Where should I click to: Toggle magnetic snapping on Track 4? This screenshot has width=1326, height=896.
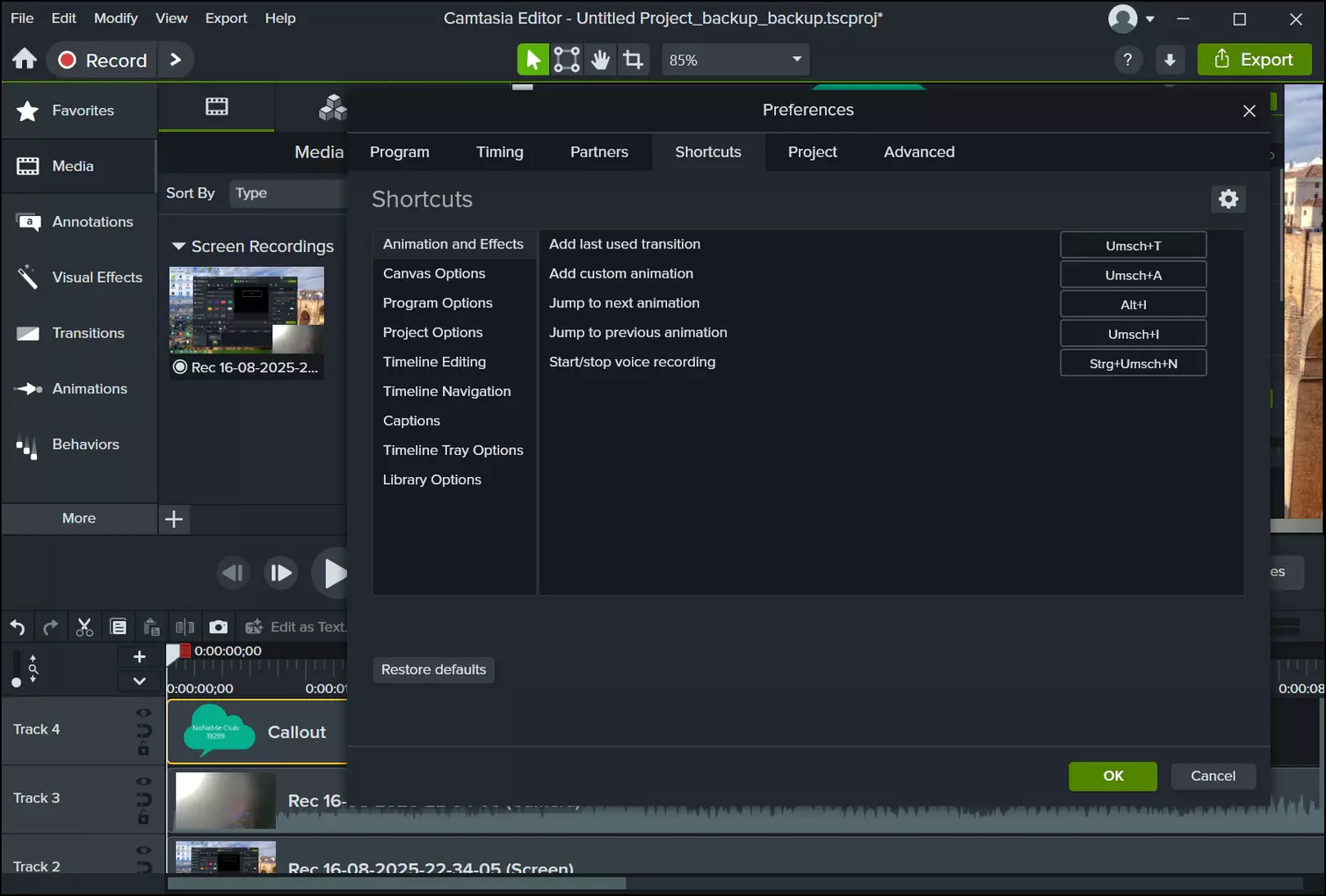pos(144,731)
